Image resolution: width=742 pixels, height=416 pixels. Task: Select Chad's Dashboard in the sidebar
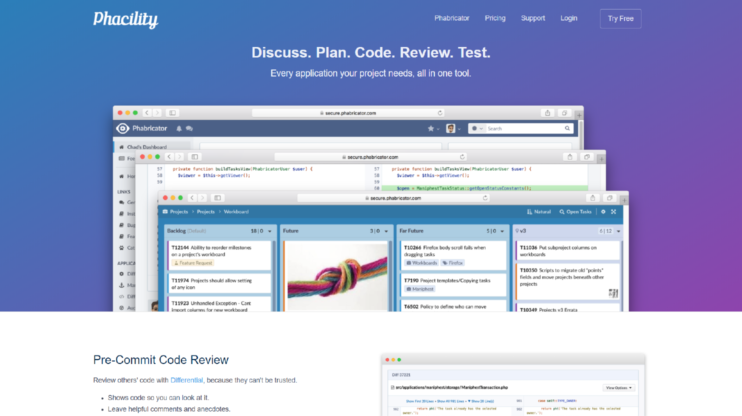pyautogui.click(x=147, y=147)
